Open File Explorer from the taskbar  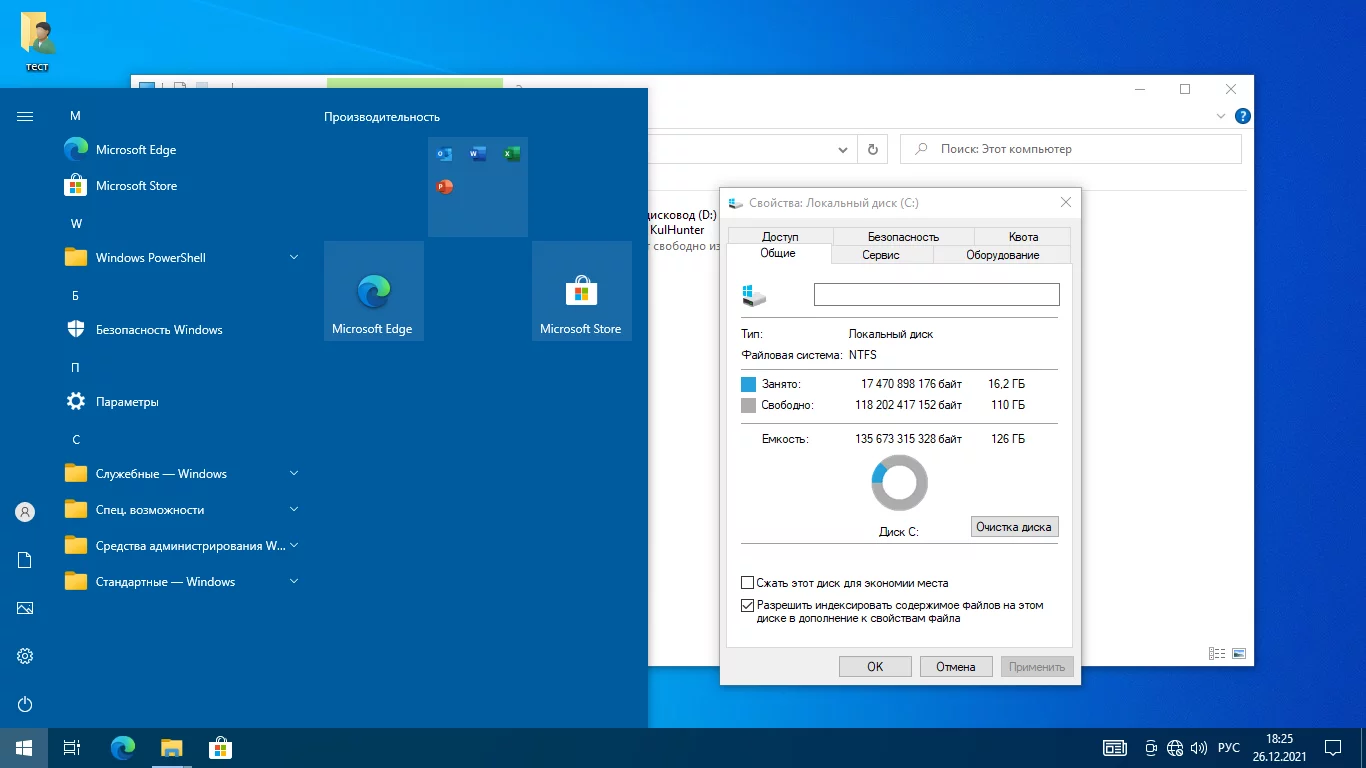pyautogui.click(x=172, y=748)
